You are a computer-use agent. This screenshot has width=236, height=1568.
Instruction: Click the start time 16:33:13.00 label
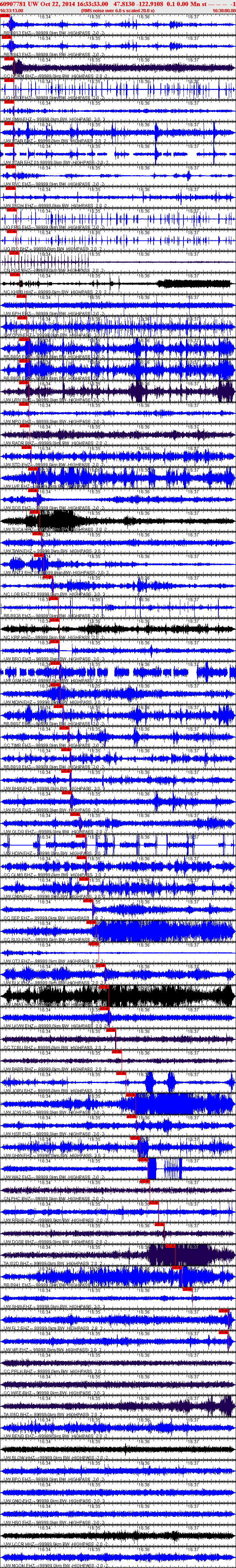(12, 10)
